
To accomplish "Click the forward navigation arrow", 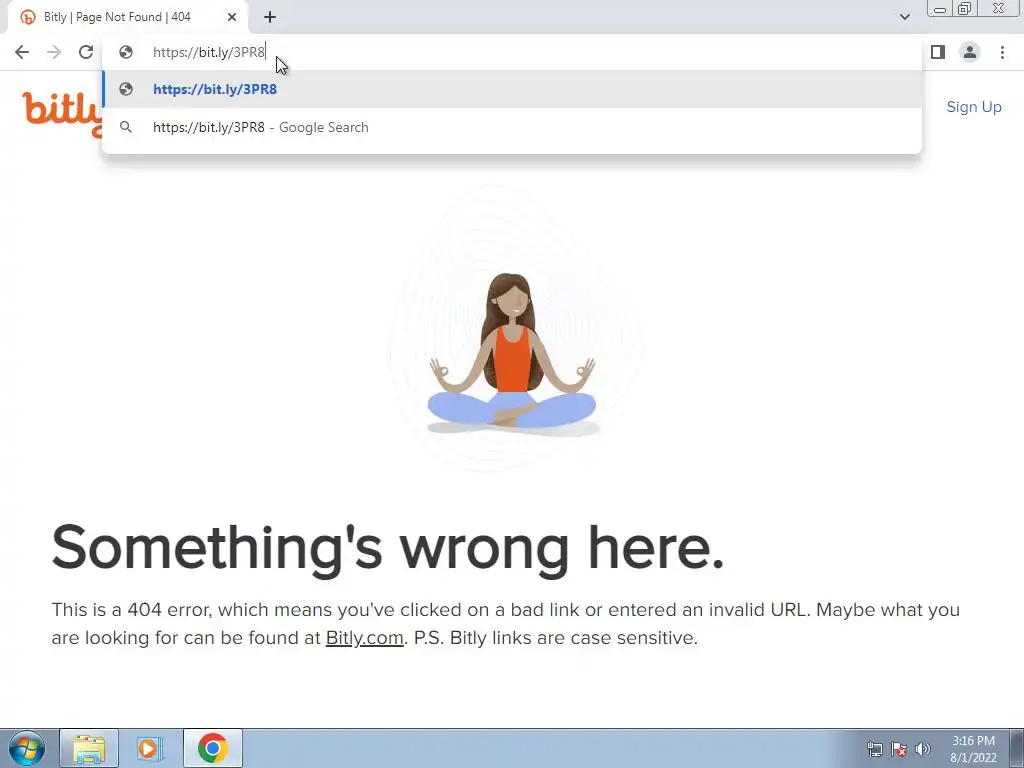I will 54,52.
